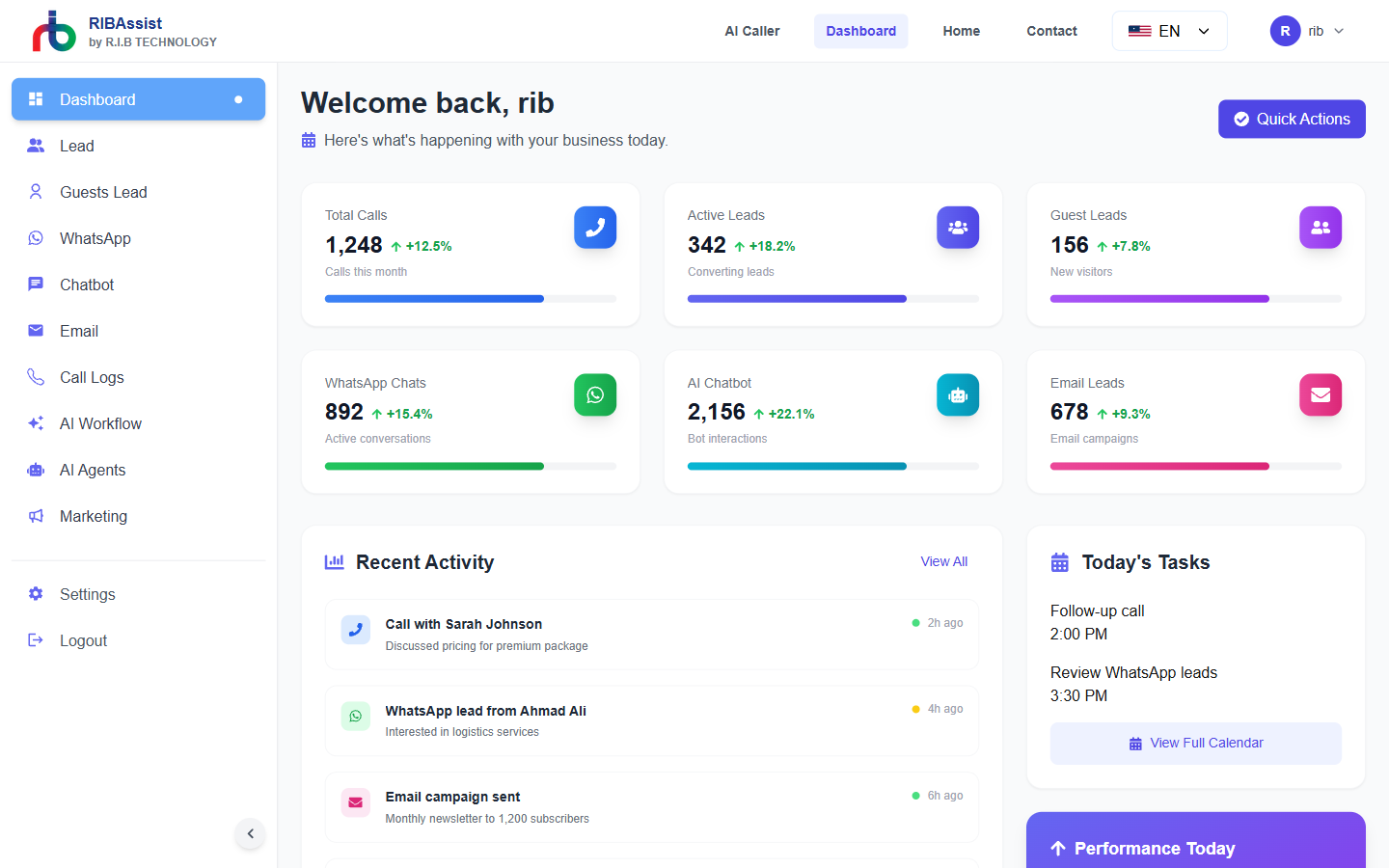Open the language selector dropdown
Viewport: 1389px width, 868px height.
1169,30
